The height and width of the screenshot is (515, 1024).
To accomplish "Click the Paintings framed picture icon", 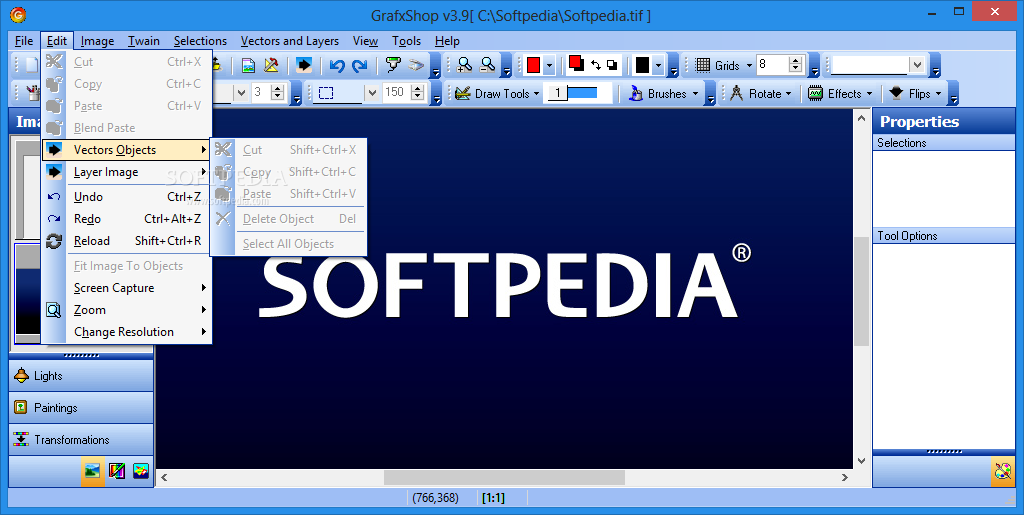I will tap(22, 407).
